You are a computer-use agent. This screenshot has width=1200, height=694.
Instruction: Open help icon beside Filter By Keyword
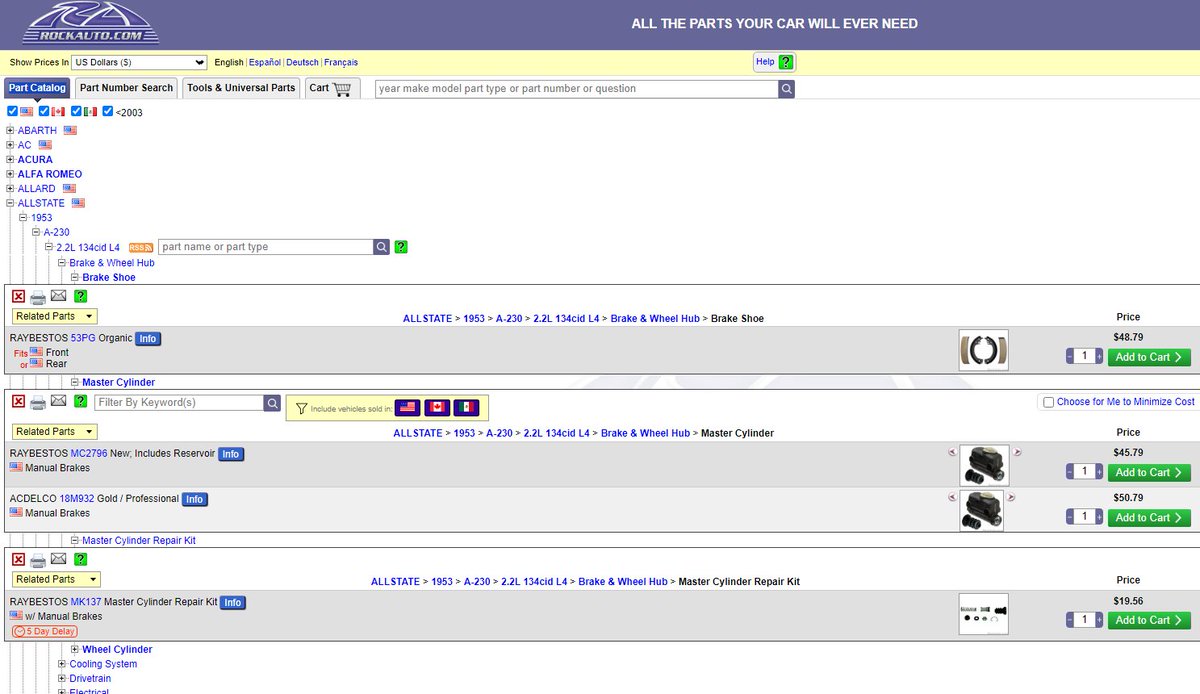(81, 402)
